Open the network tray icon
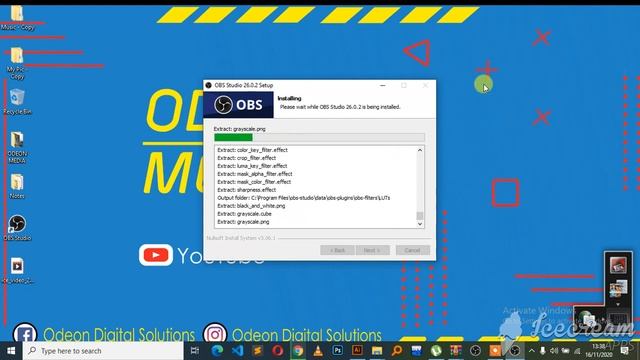 [577, 351]
